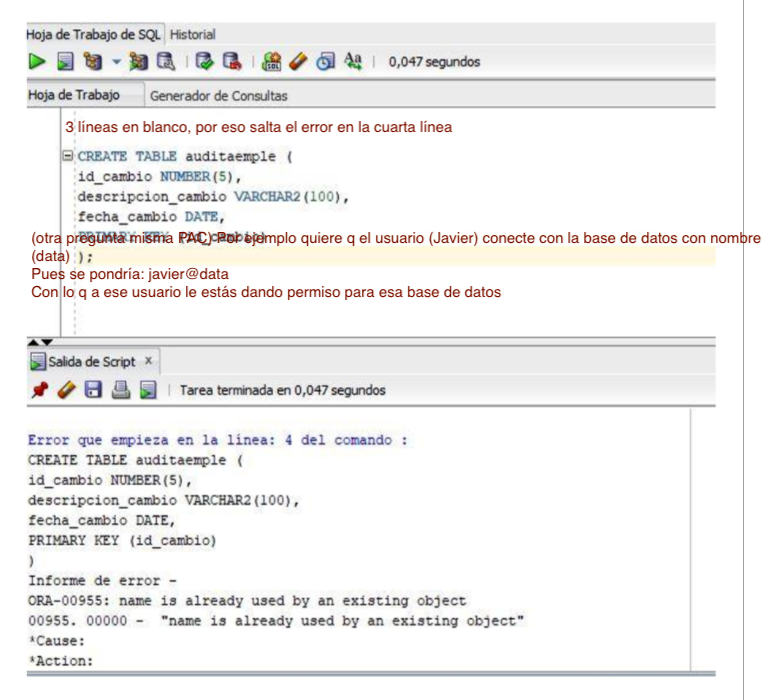Pin the script output panel
Viewport: 769px width, 700px height.
click(x=39, y=390)
